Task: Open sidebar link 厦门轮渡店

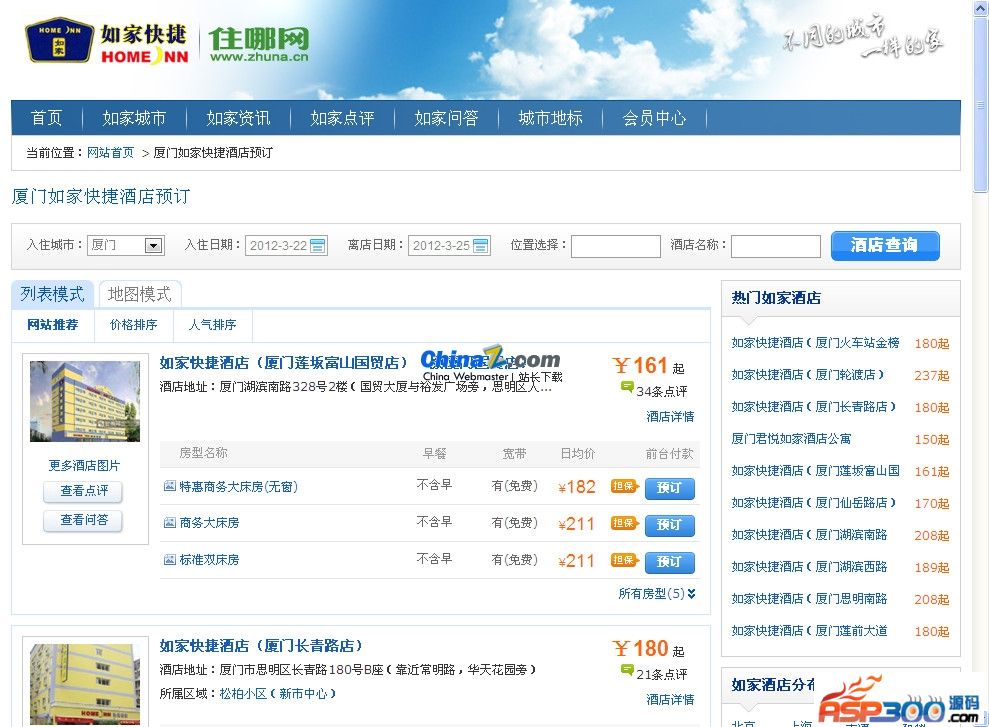Action: pos(808,375)
